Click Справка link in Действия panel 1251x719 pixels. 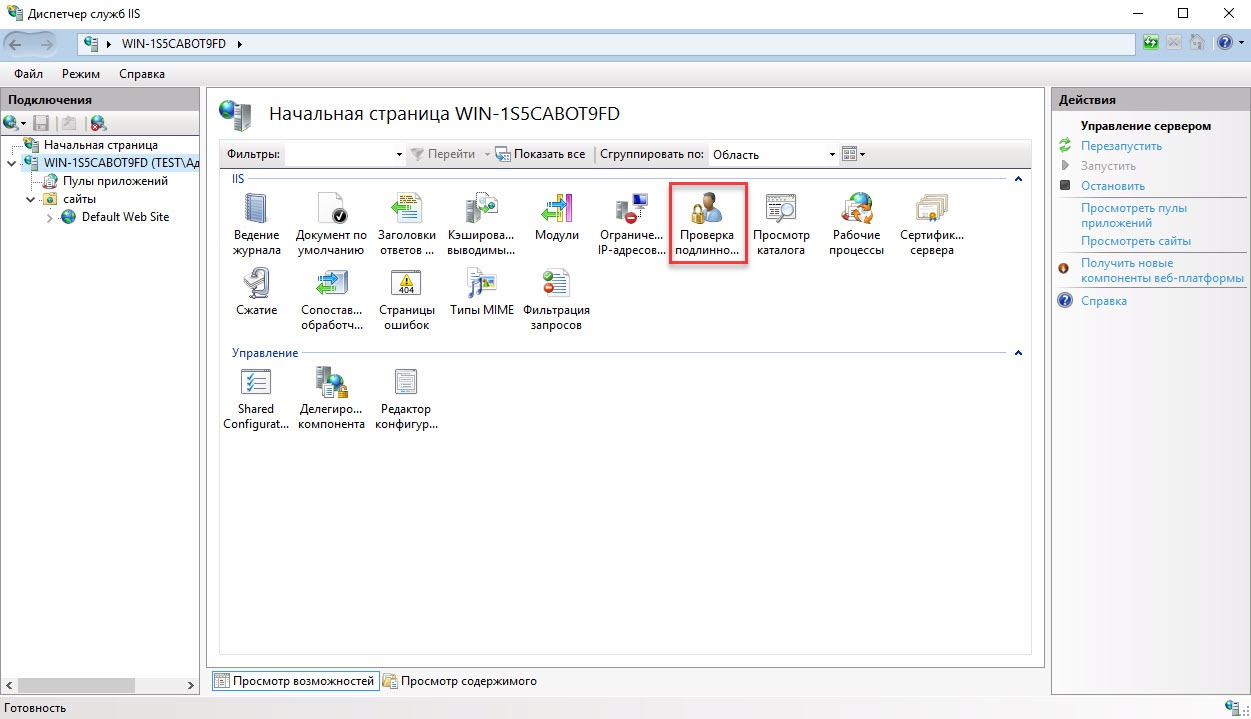[1104, 301]
